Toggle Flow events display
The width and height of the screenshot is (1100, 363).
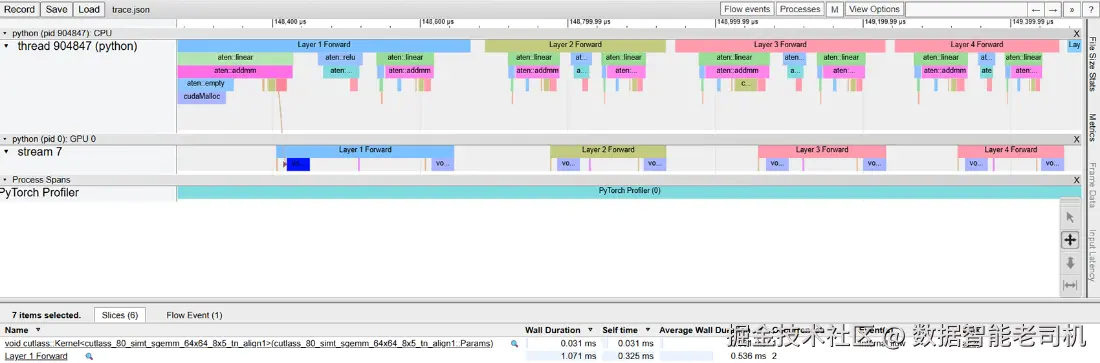coord(747,9)
